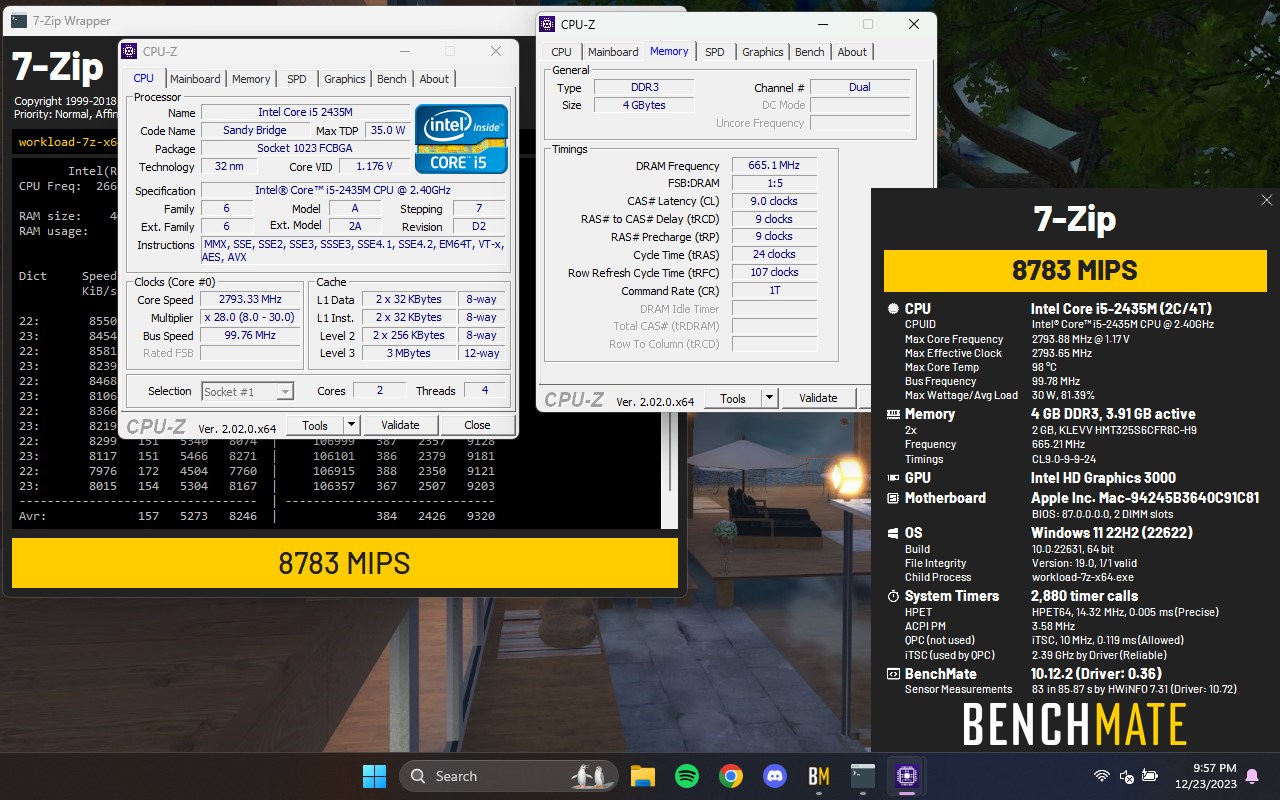The image size is (1280, 800).
Task: Click the CPU-Z title icon in Memory window
Action: (548, 24)
